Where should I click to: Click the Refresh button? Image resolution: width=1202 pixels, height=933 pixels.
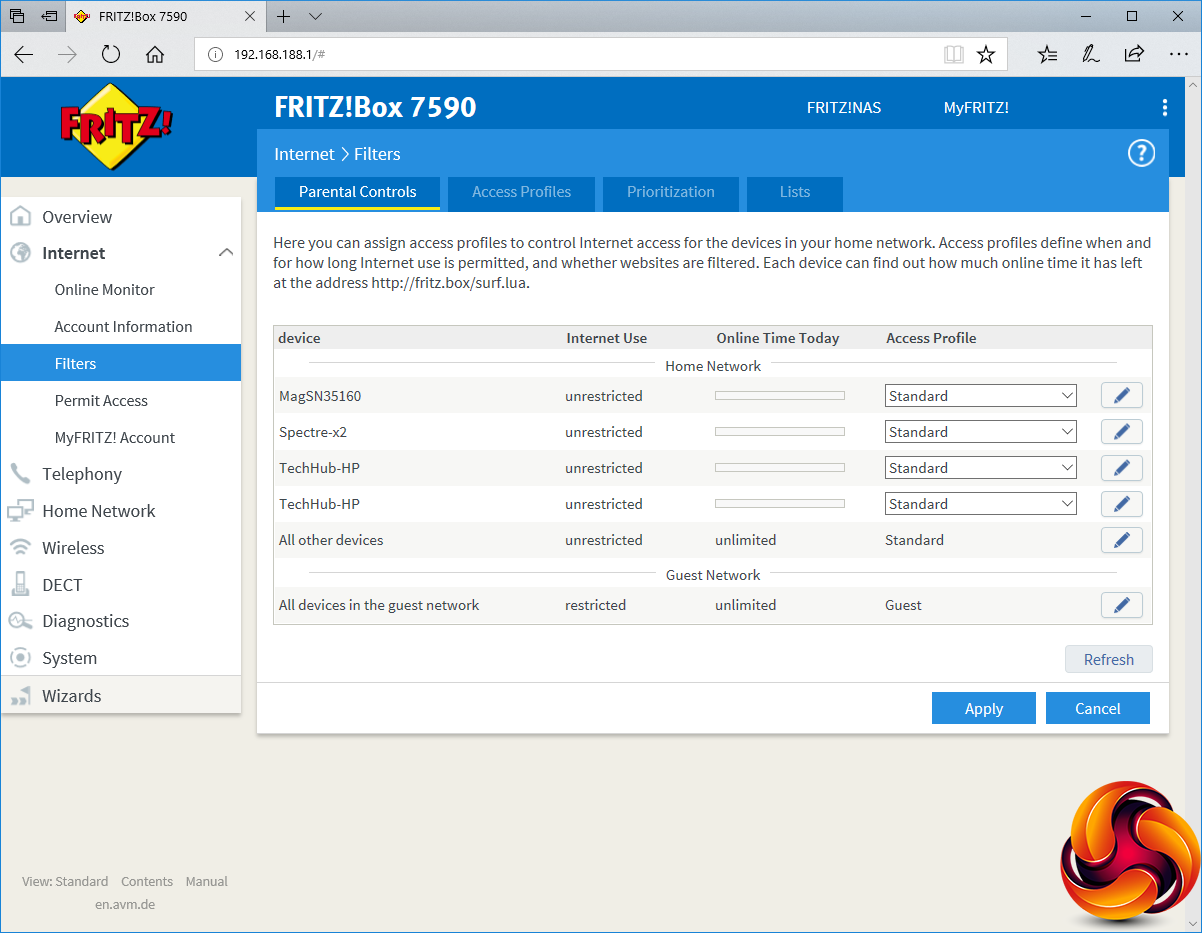point(1108,660)
